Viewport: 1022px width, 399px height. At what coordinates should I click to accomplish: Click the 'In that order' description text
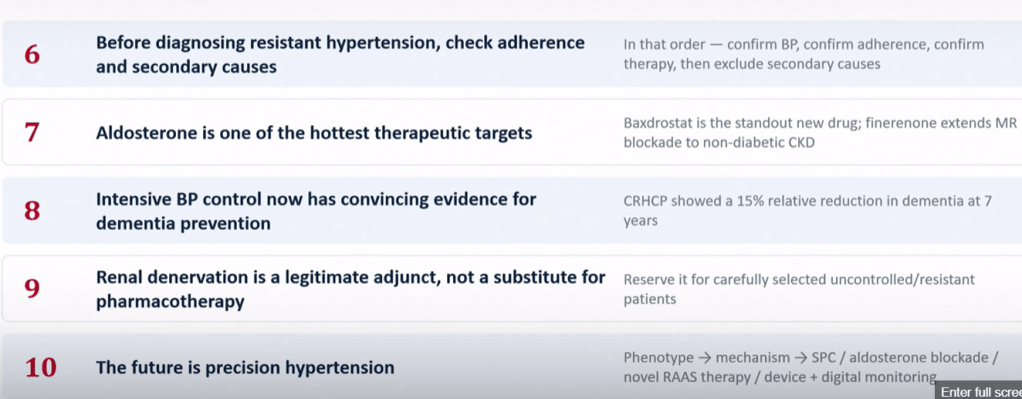(x=804, y=54)
